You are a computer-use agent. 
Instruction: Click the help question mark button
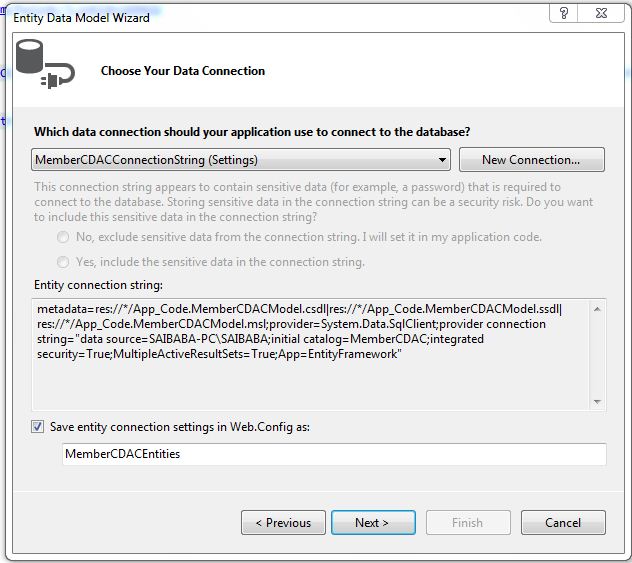pyautogui.click(x=565, y=14)
